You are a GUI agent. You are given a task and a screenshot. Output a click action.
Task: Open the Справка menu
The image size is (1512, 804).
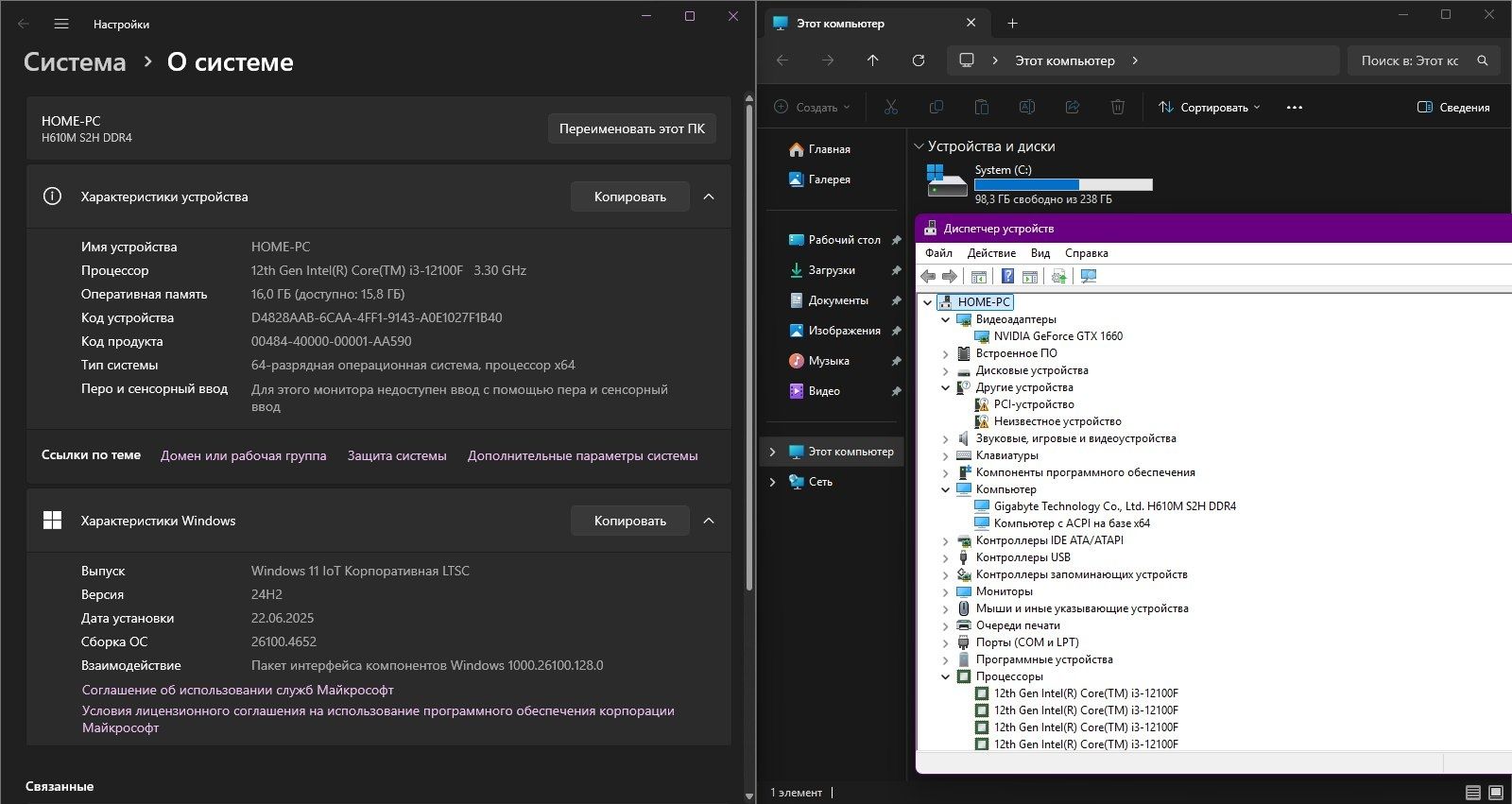coord(1087,253)
